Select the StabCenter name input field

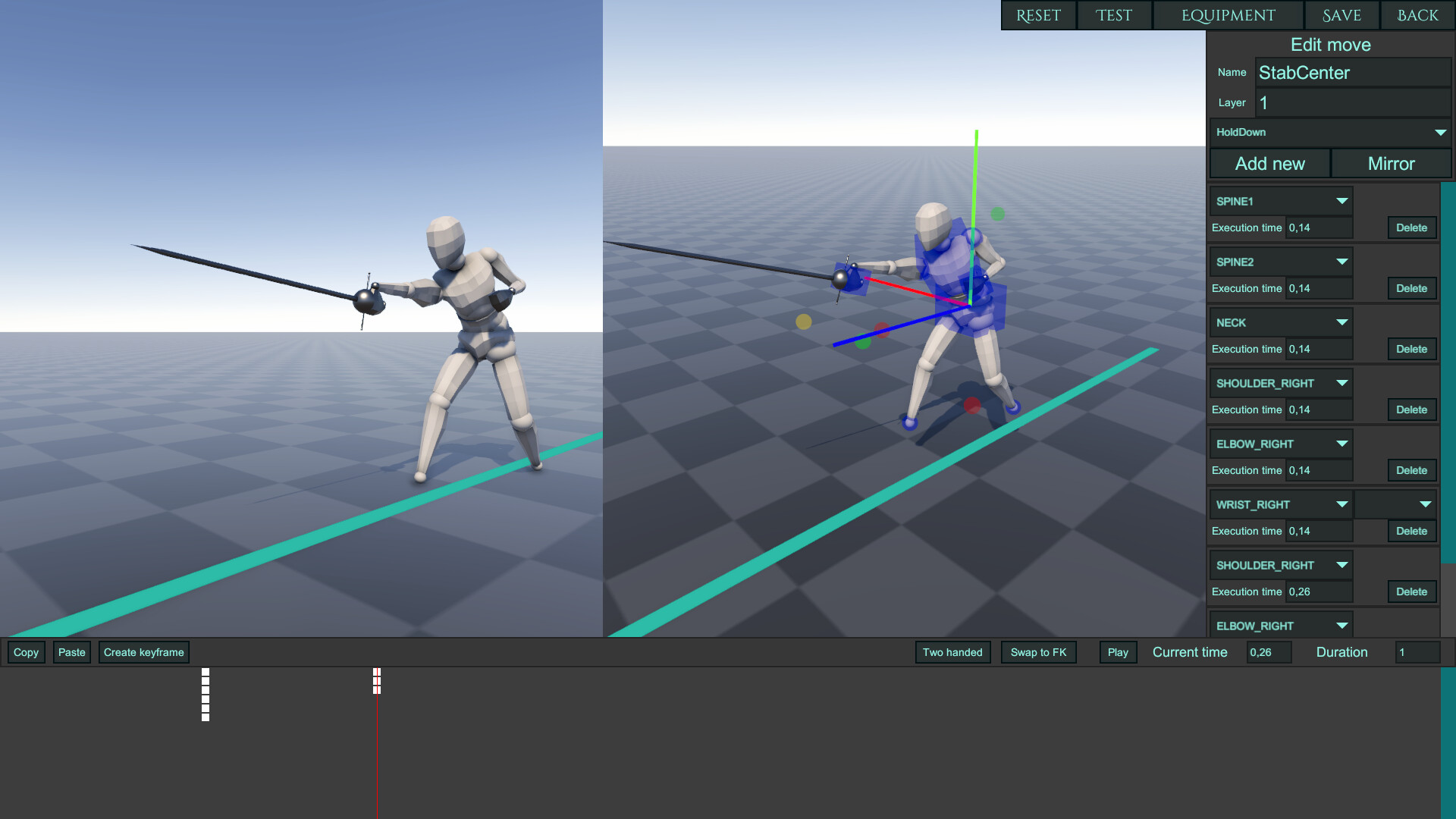click(x=1350, y=72)
